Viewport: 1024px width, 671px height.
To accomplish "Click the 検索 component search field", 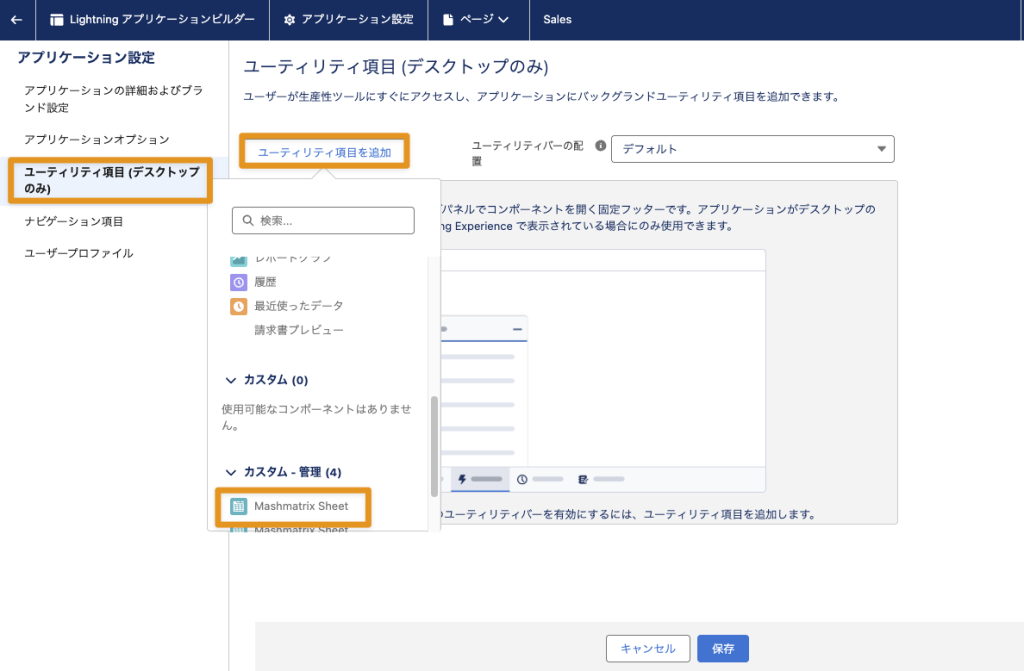I will (323, 220).
